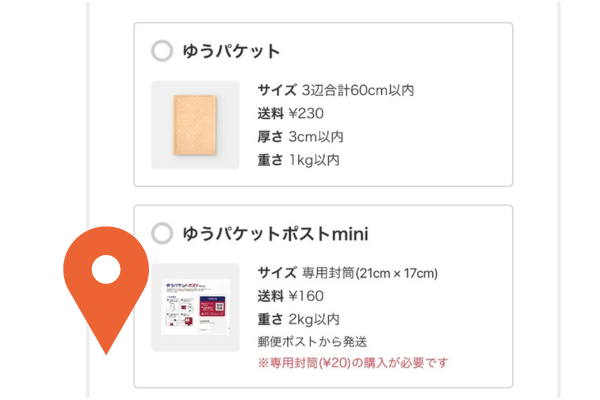Click the blue ゆうパケットポスト logo on envelope
This screenshot has width=600, height=400.
point(186,286)
